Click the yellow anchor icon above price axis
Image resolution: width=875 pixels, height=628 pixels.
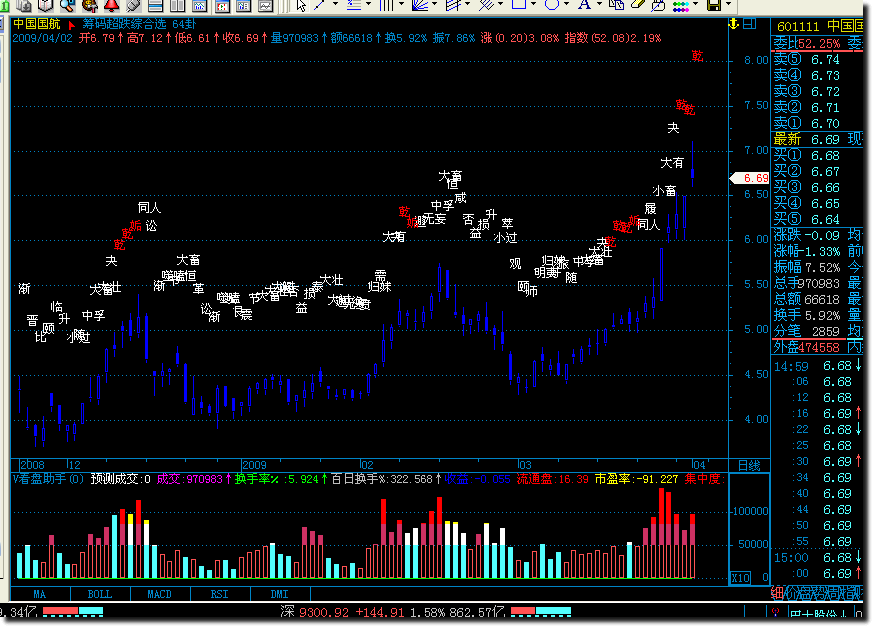(x=734, y=24)
